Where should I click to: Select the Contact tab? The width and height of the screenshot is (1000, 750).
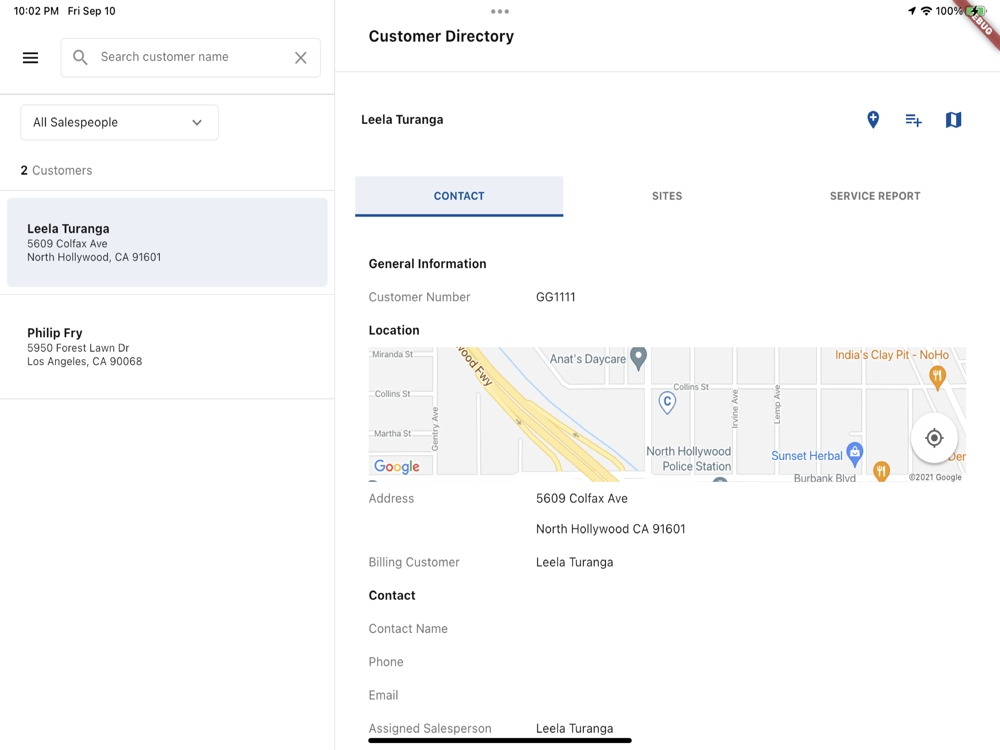coord(459,196)
